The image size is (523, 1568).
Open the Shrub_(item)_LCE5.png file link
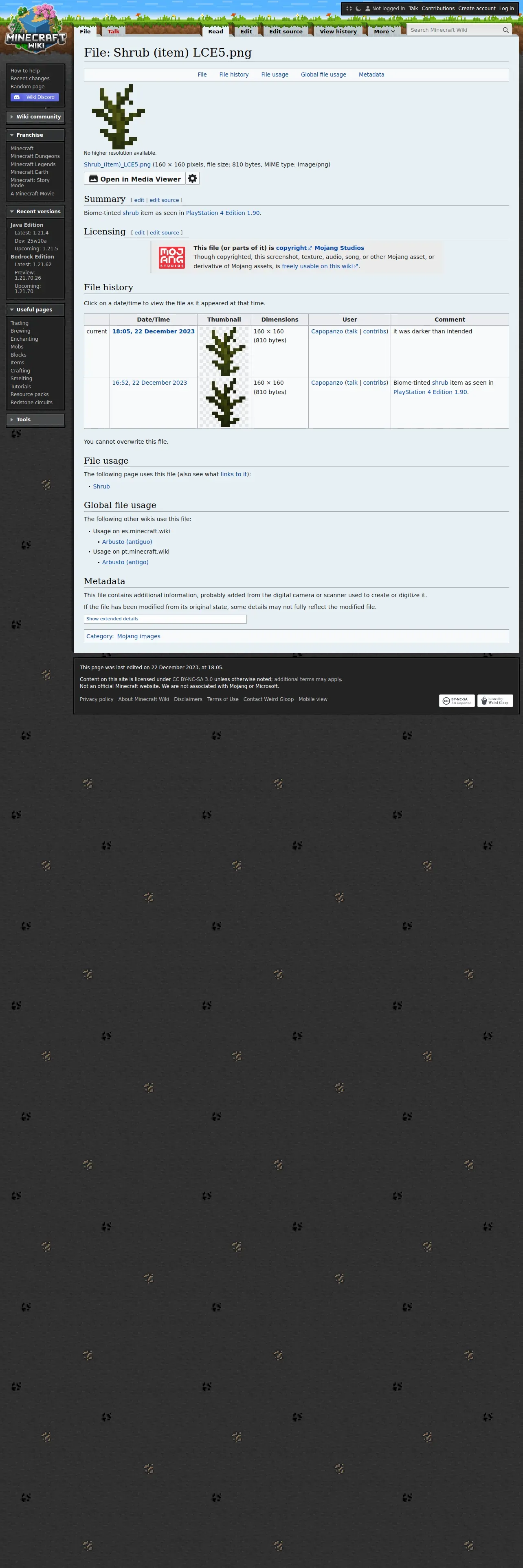point(117,164)
